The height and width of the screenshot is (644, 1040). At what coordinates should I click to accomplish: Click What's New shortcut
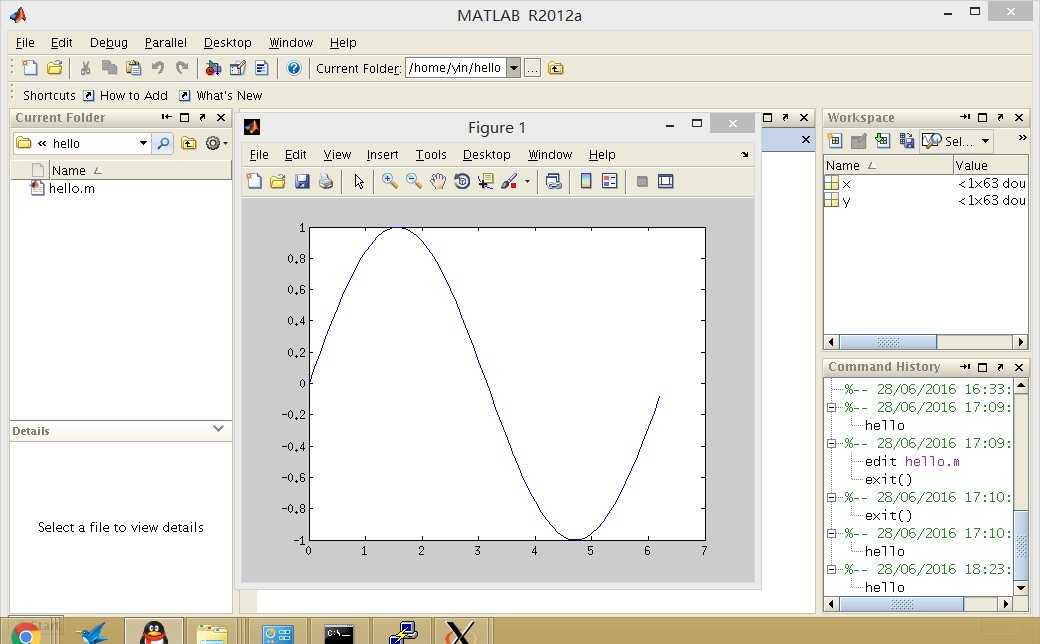pos(222,96)
